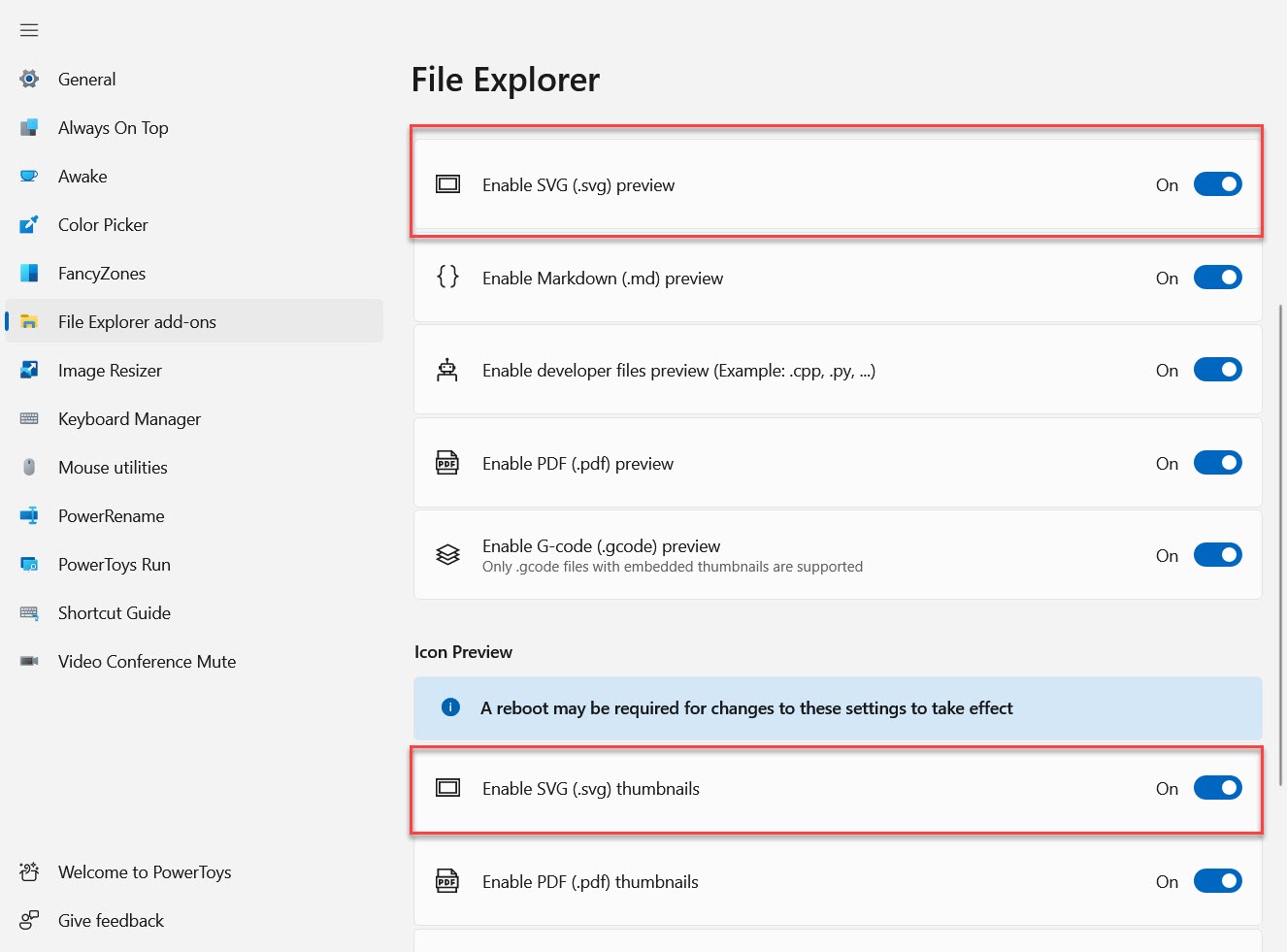
Task: Click 'Enable SVG (.svg) preview' label
Action: click(578, 185)
